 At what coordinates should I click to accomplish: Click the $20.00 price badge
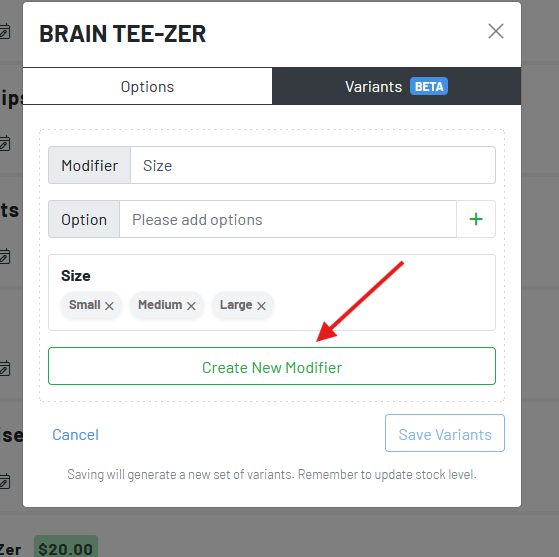(x=66, y=547)
